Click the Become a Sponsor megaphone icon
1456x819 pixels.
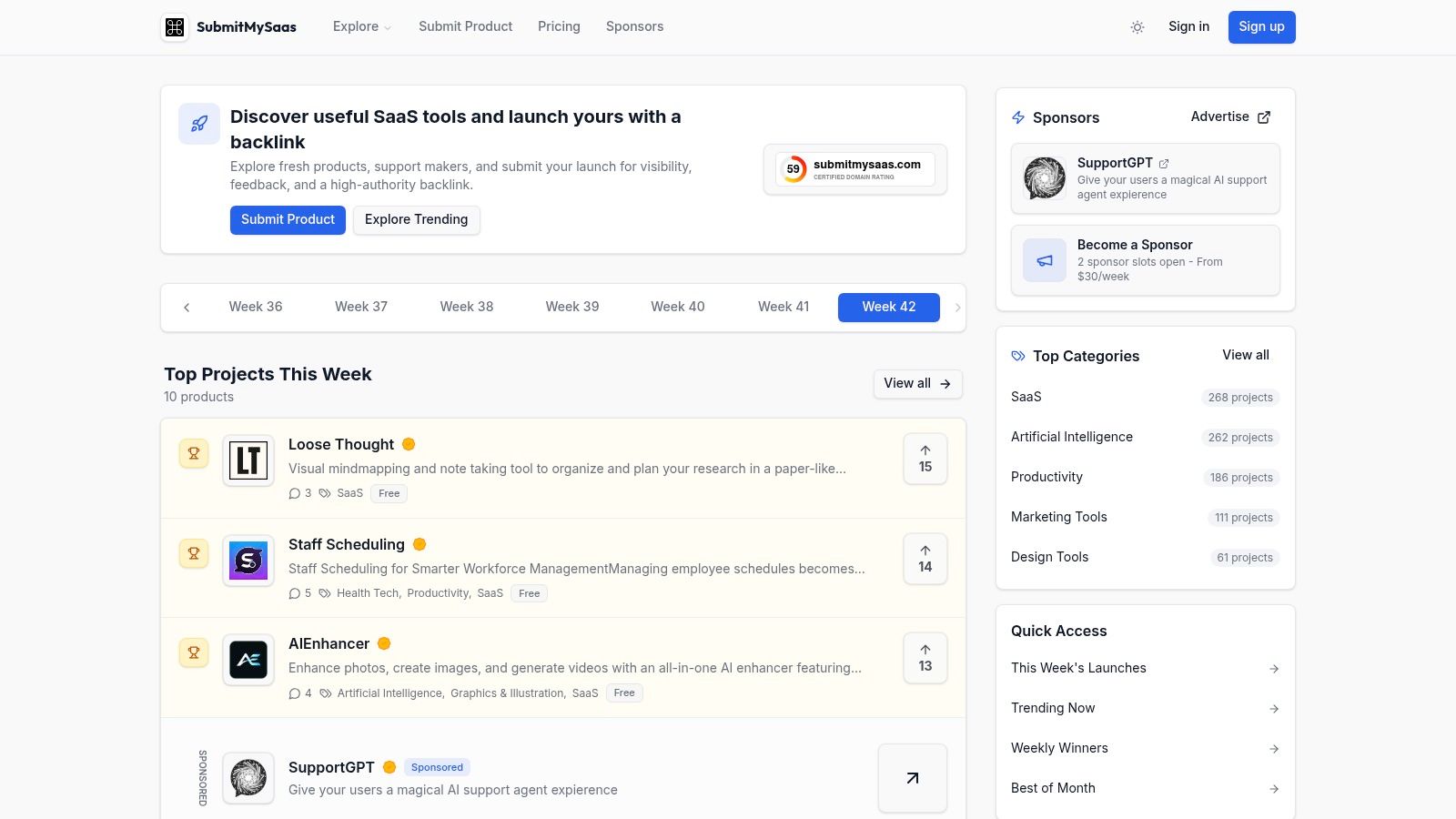[1045, 260]
